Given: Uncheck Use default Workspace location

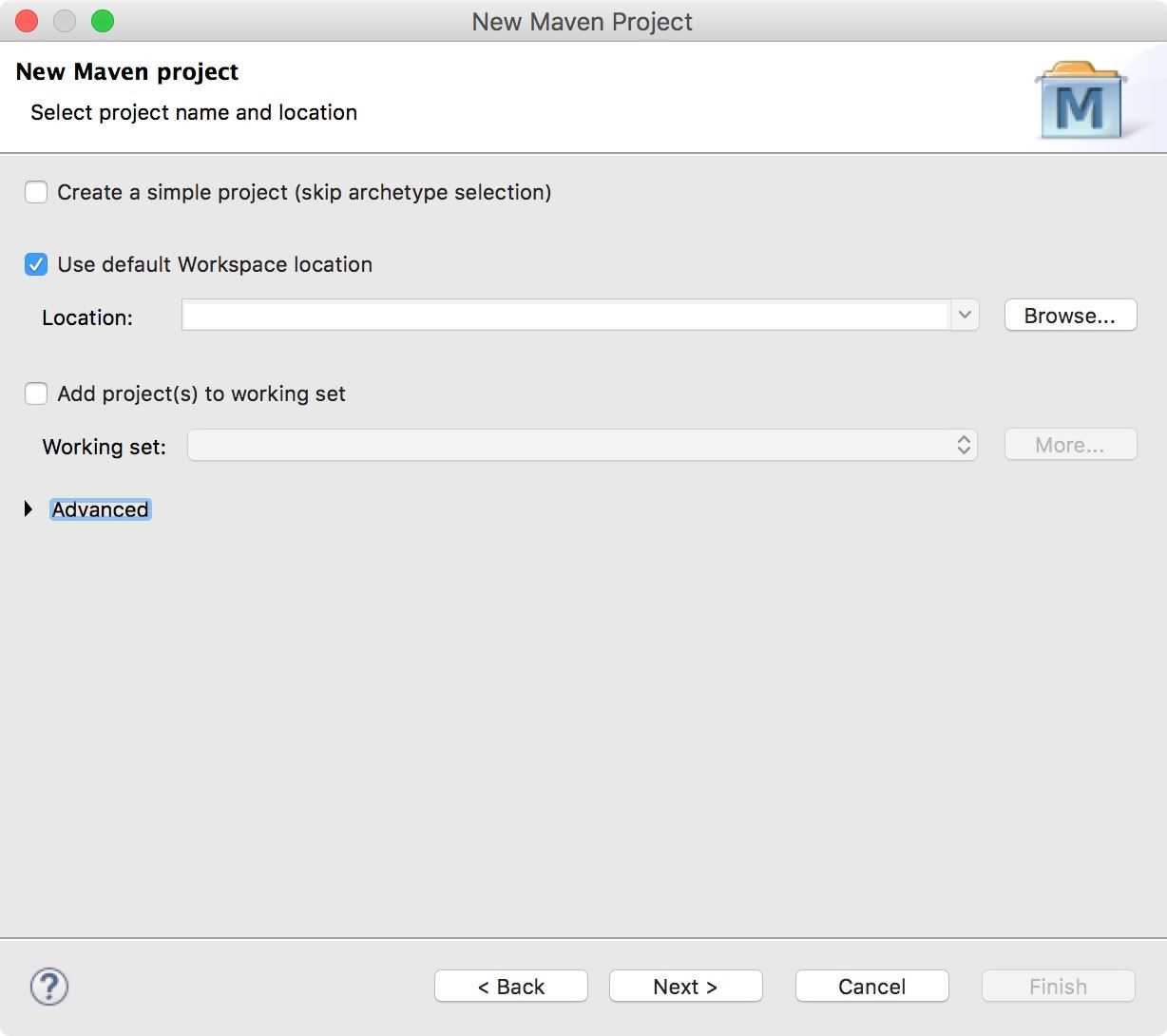Looking at the screenshot, I should (36, 264).
